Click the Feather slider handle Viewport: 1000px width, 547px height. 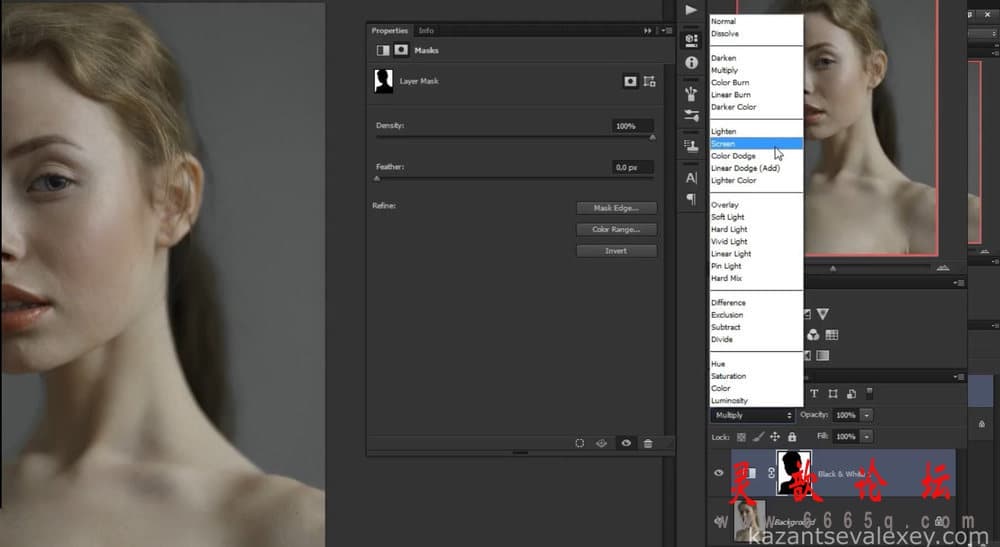click(x=377, y=179)
